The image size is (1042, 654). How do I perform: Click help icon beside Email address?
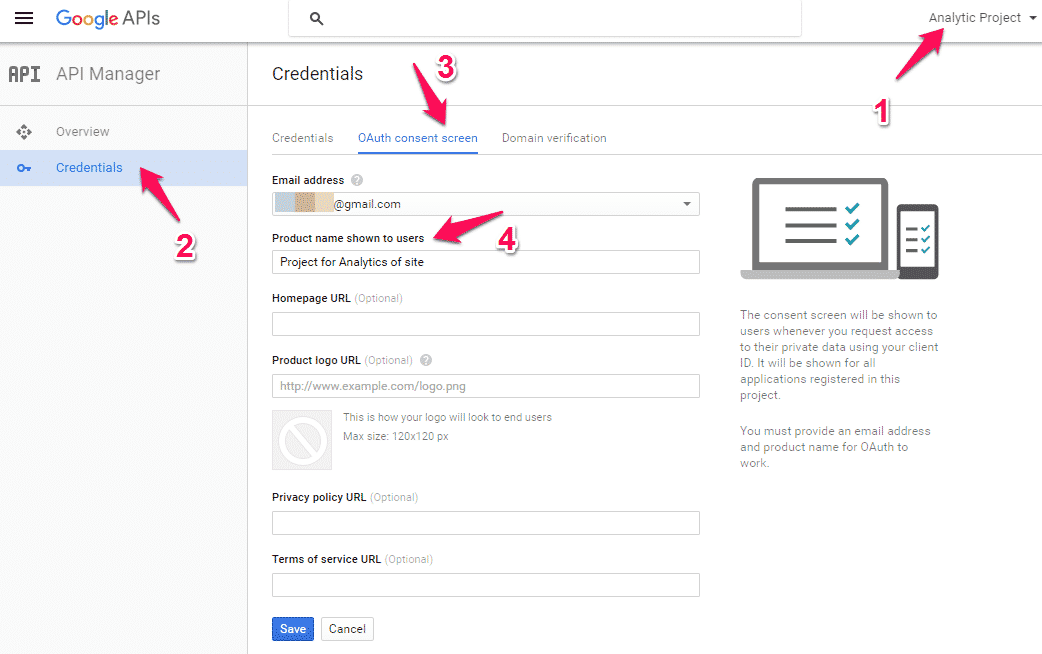(357, 181)
